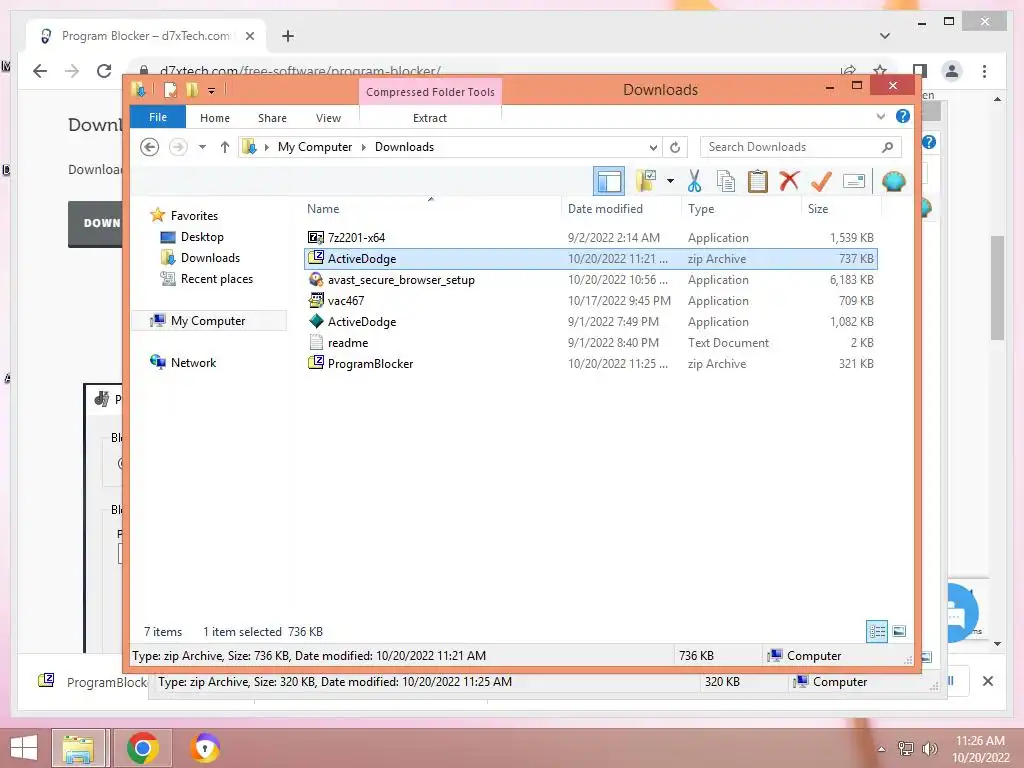
Task: Open the Windows Start button
Action: click(24, 748)
